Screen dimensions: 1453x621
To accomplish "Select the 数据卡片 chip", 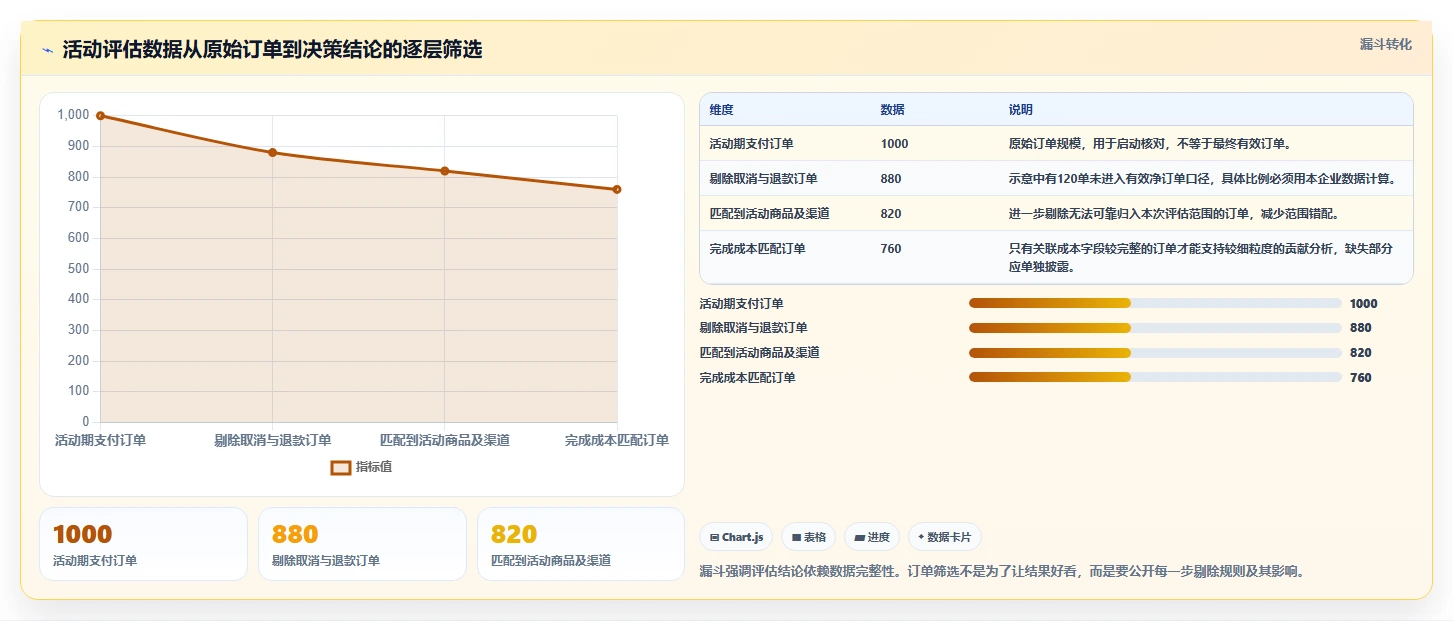I will [x=945, y=537].
